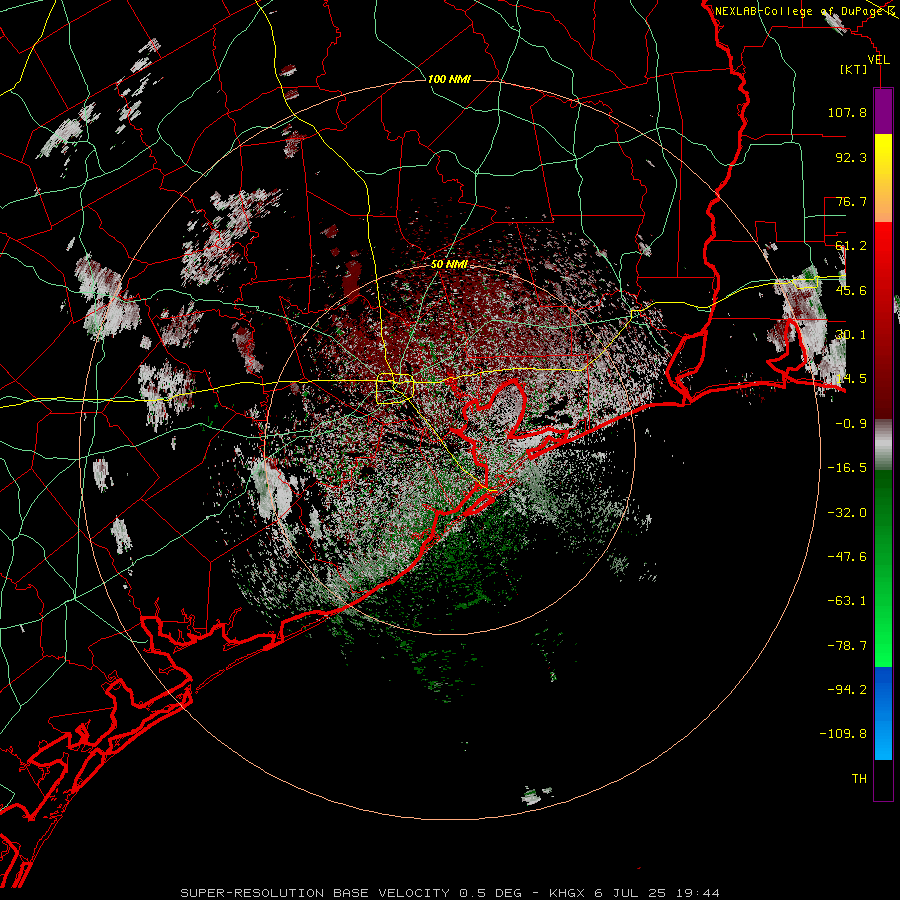Pick the yellow-orange segment of the color bar
The image size is (900, 900).
[883, 178]
